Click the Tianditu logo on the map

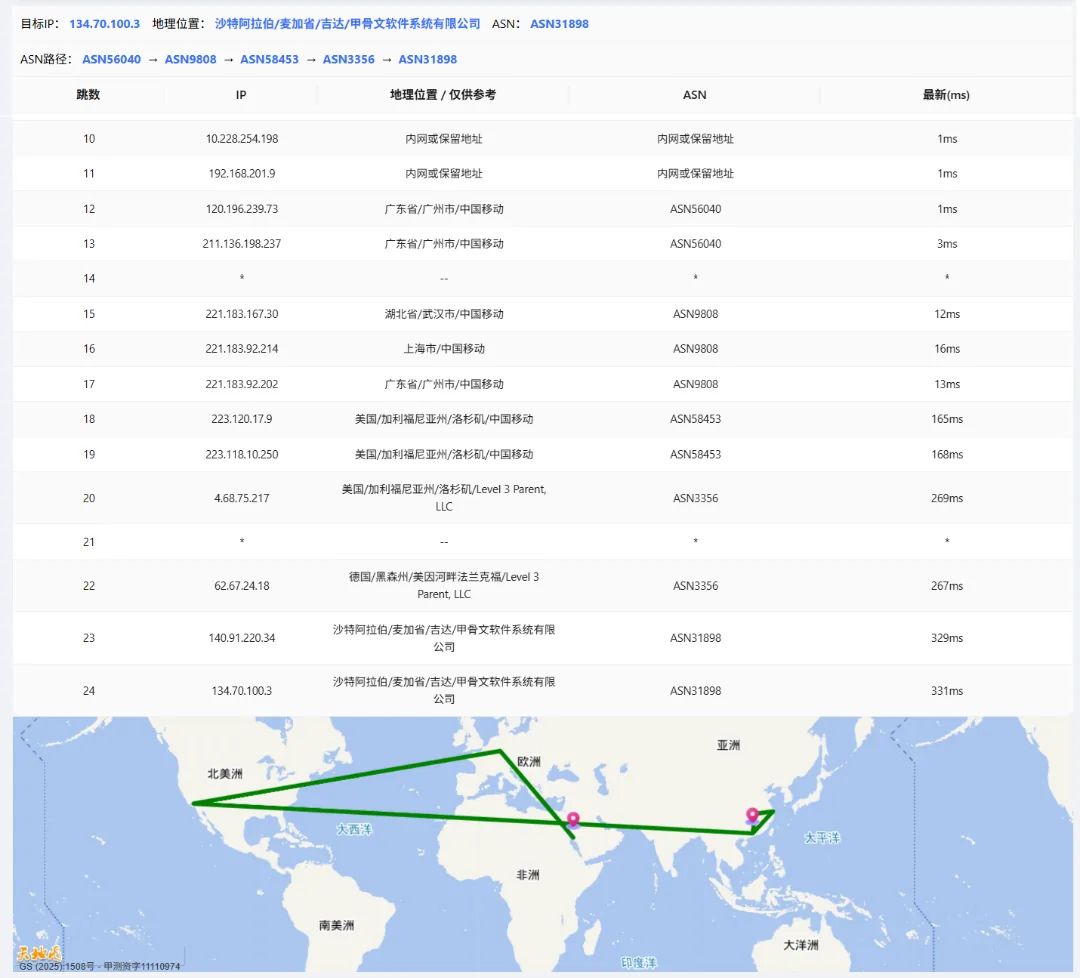[x=39, y=953]
